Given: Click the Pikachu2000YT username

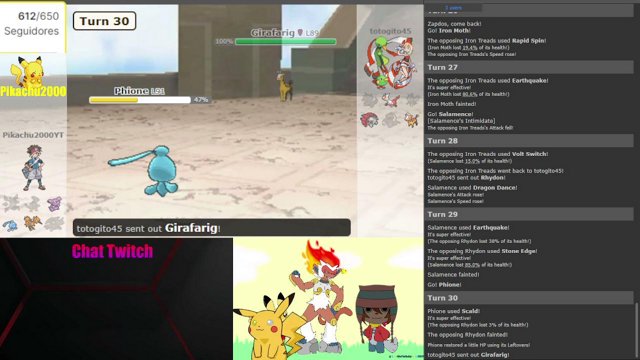Looking at the screenshot, I should 33,135.
